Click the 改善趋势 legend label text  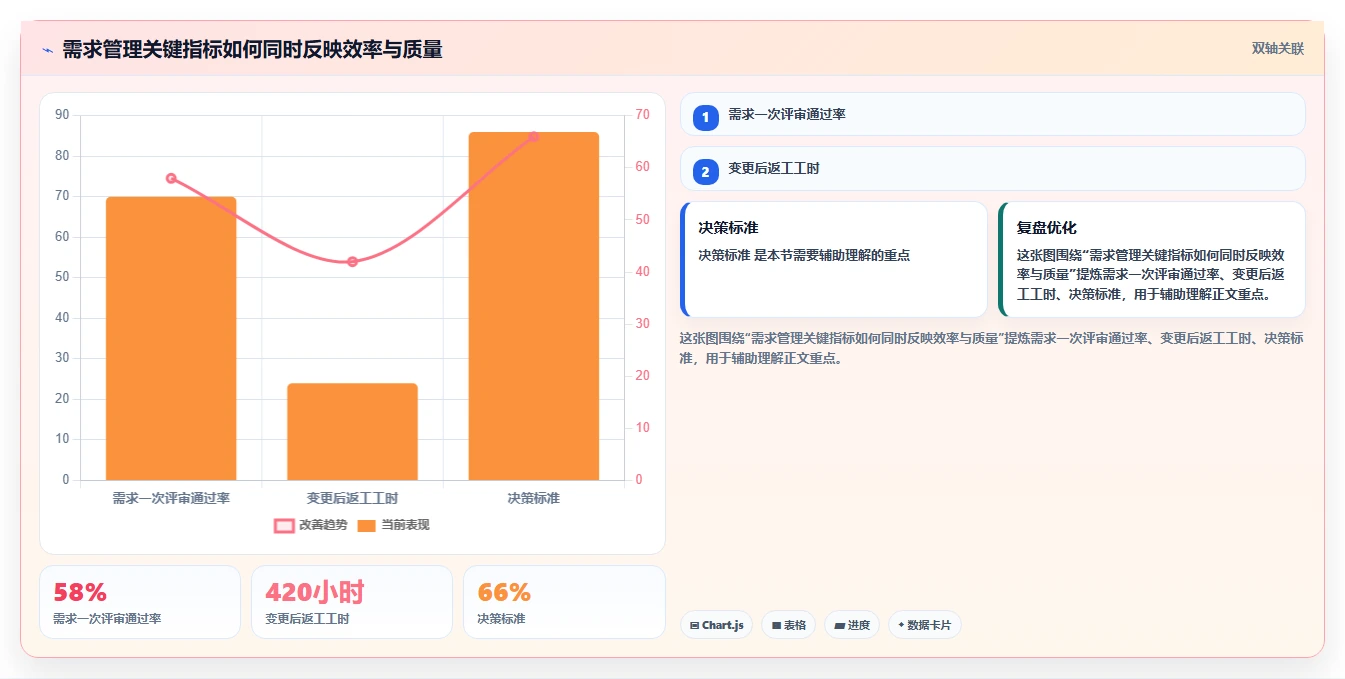tap(323, 525)
